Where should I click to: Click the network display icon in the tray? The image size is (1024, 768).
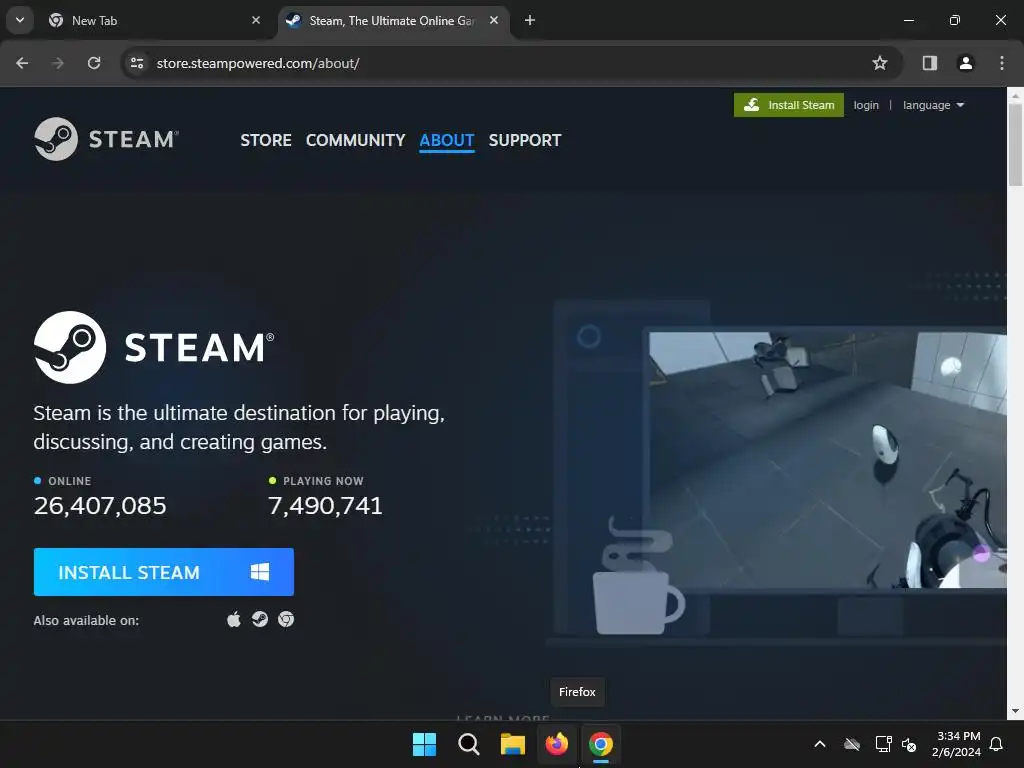click(x=883, y=744)
